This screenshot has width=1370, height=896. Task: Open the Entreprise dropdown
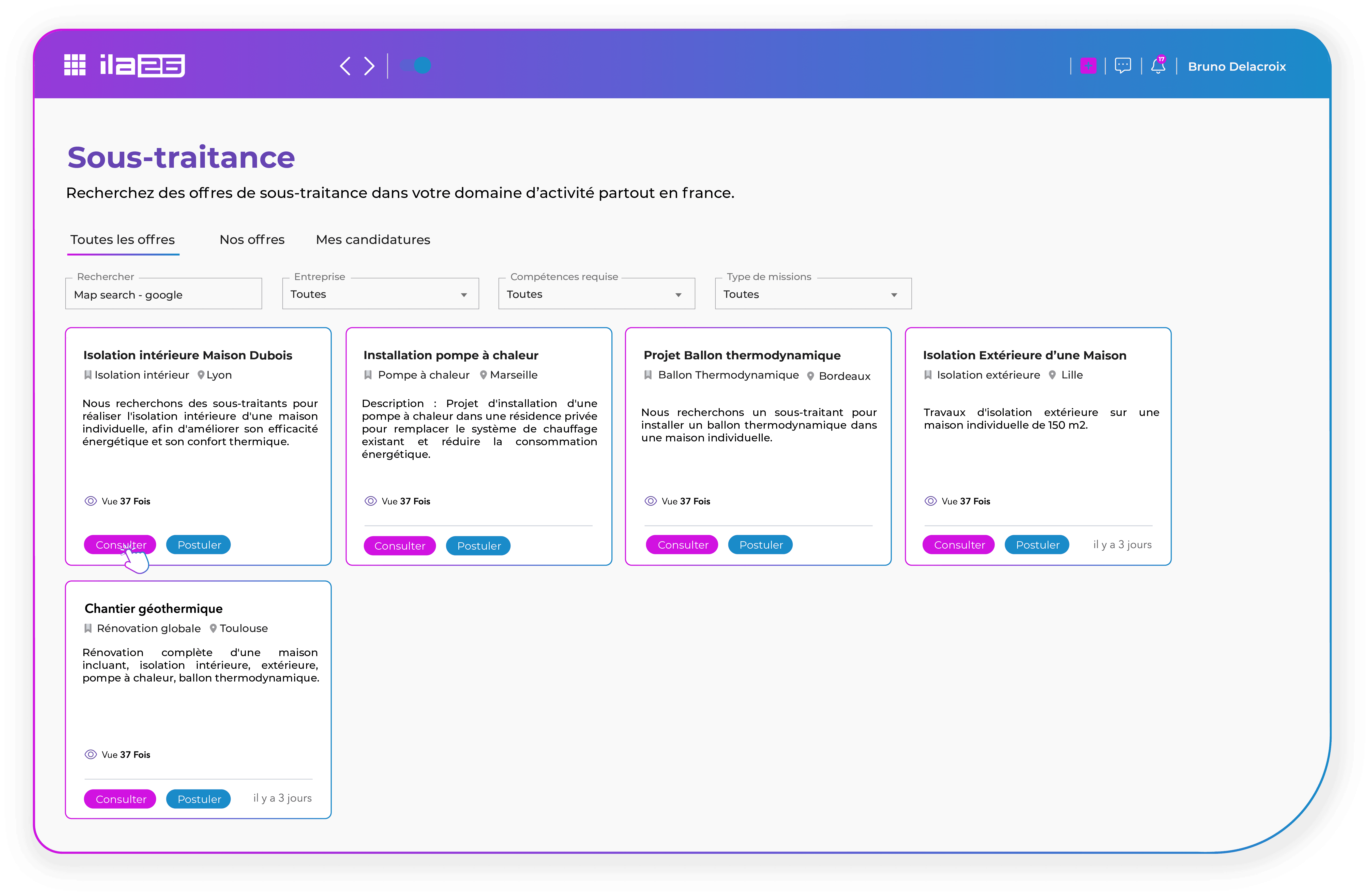381,294
